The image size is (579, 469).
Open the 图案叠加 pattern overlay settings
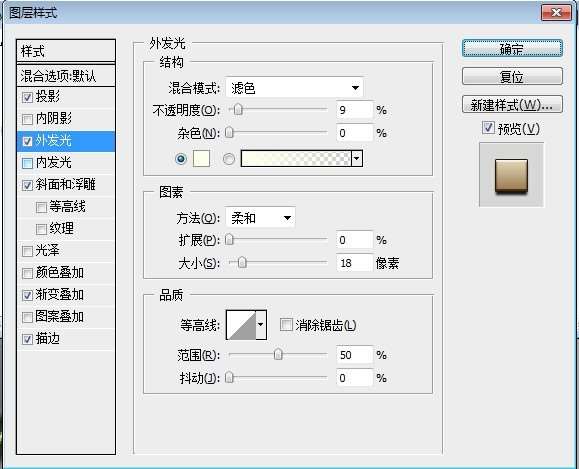pyautogui.click(x=60, y=316)
